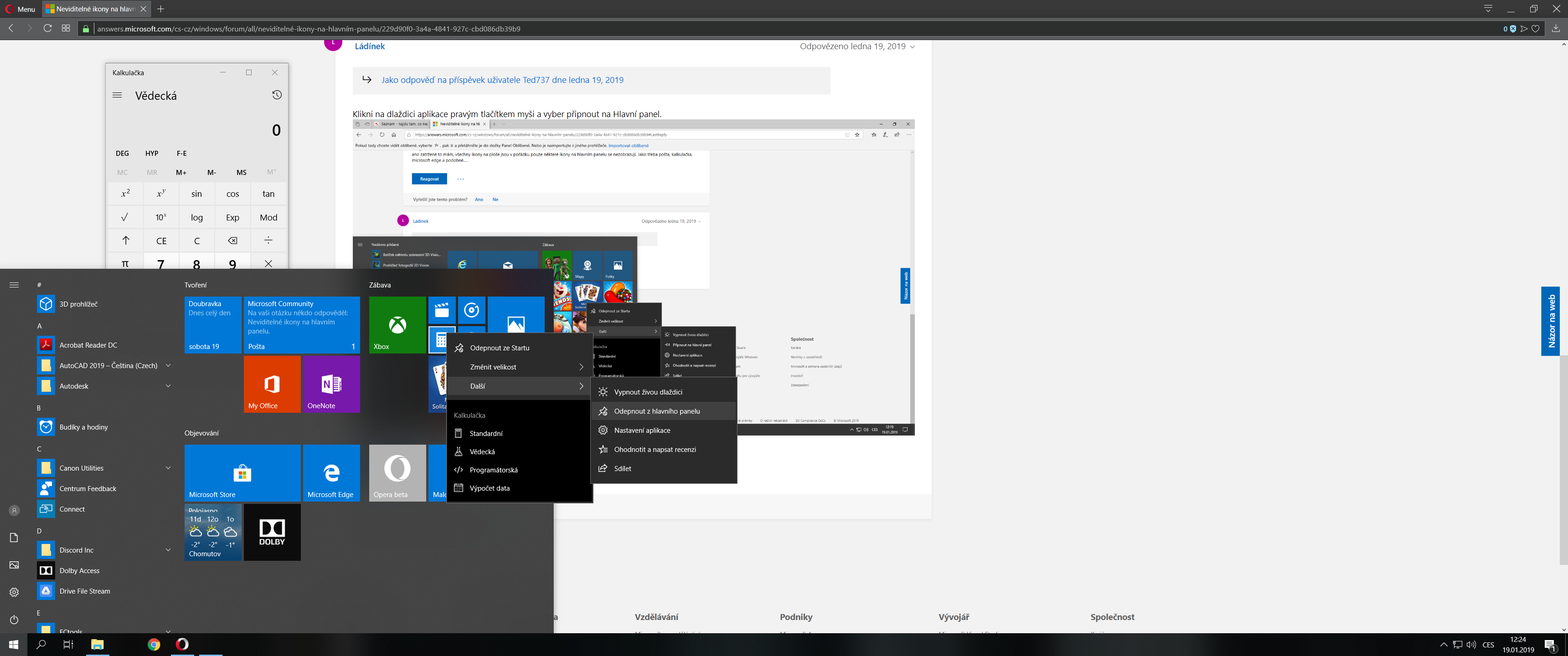Open the Ládínek author profile link
This screenshot has height=656, width=1568.
(x=370, y=46)
